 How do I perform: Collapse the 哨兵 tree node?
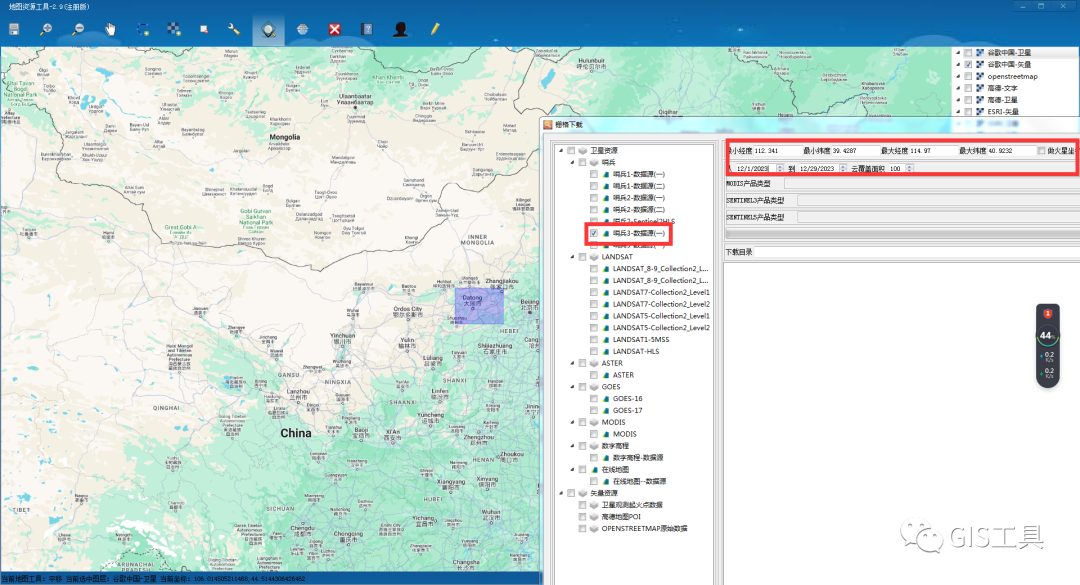tap(572, 163)
